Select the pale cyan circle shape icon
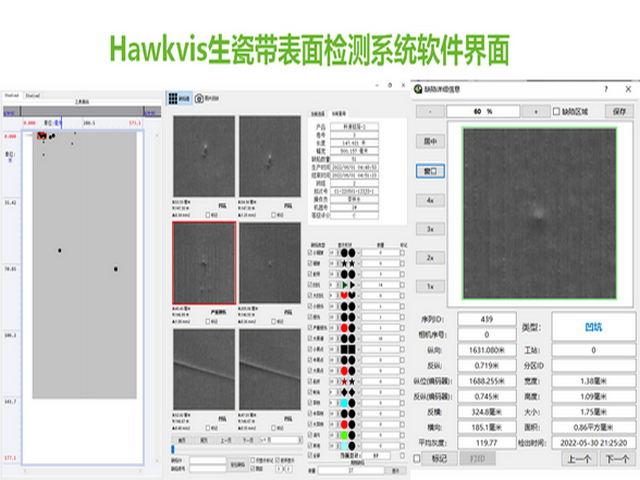This screenshot has width=640, height=480. click(344, 446)
